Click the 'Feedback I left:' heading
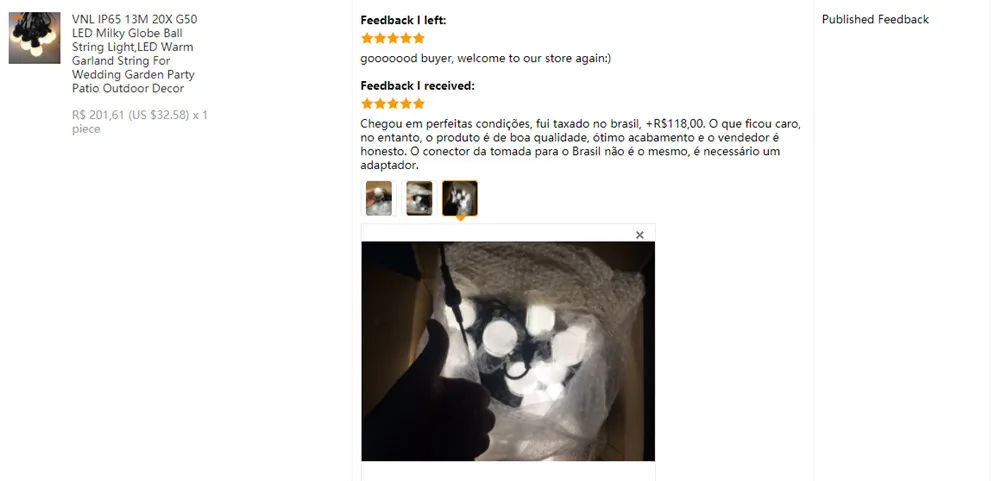Viewport: 1000px width, 481px height. tap(403, 20)
